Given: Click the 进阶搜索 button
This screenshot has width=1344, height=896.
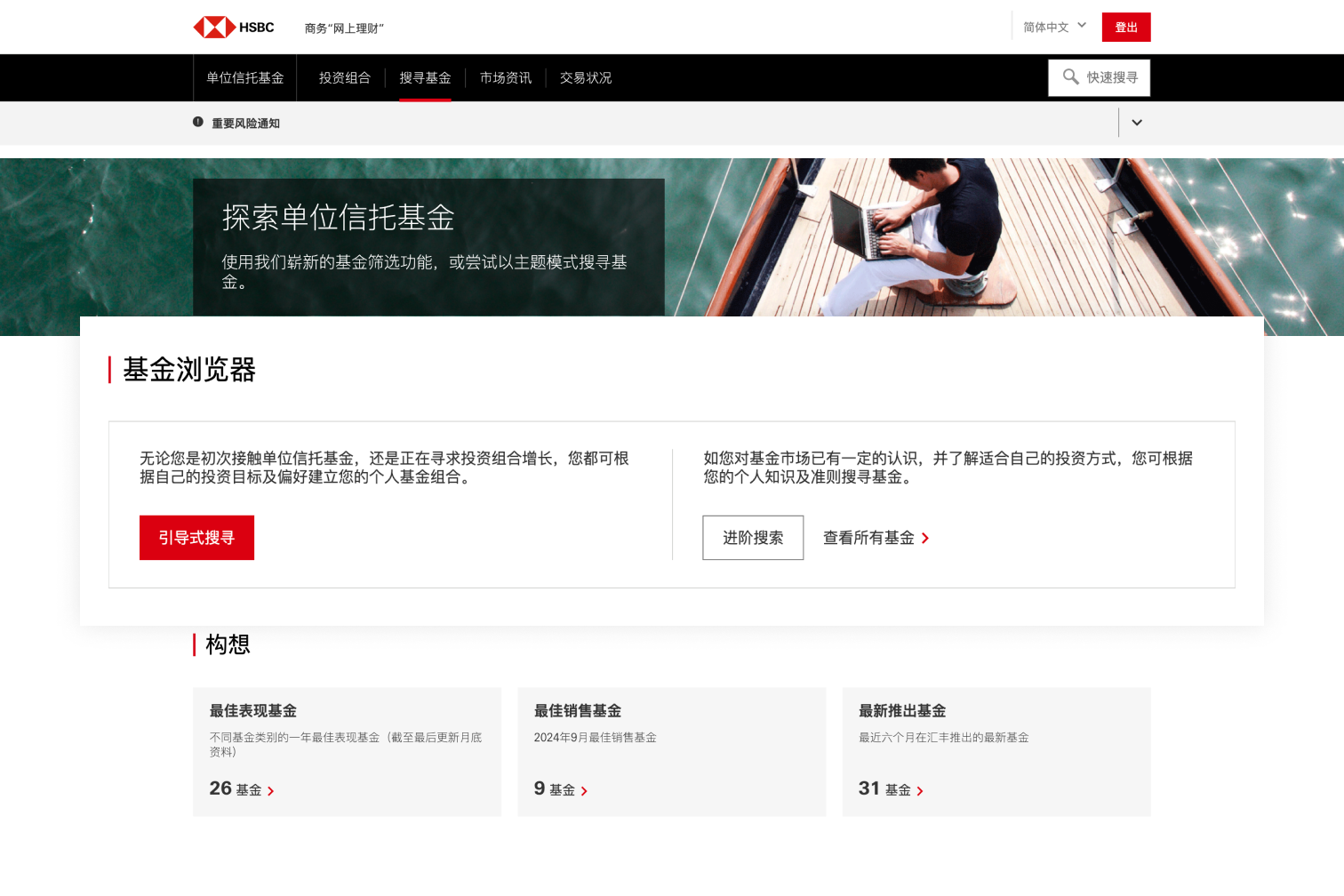Looking at the screenshot, I should [753, 538].
